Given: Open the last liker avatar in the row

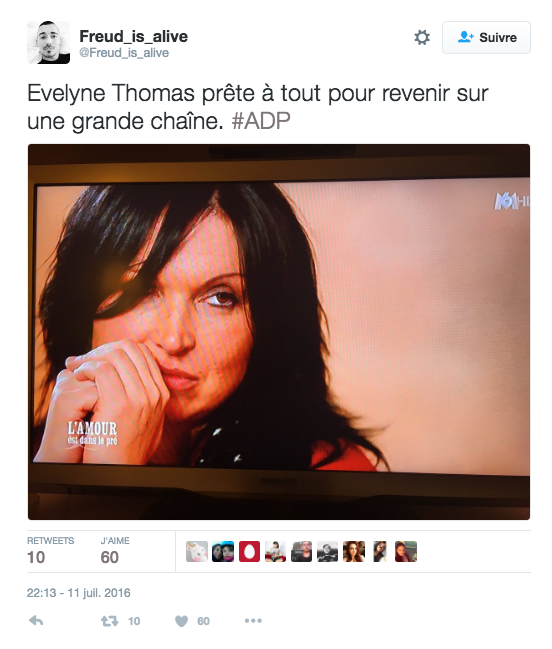Looking at the screenshot, I should tap(406, 551).
